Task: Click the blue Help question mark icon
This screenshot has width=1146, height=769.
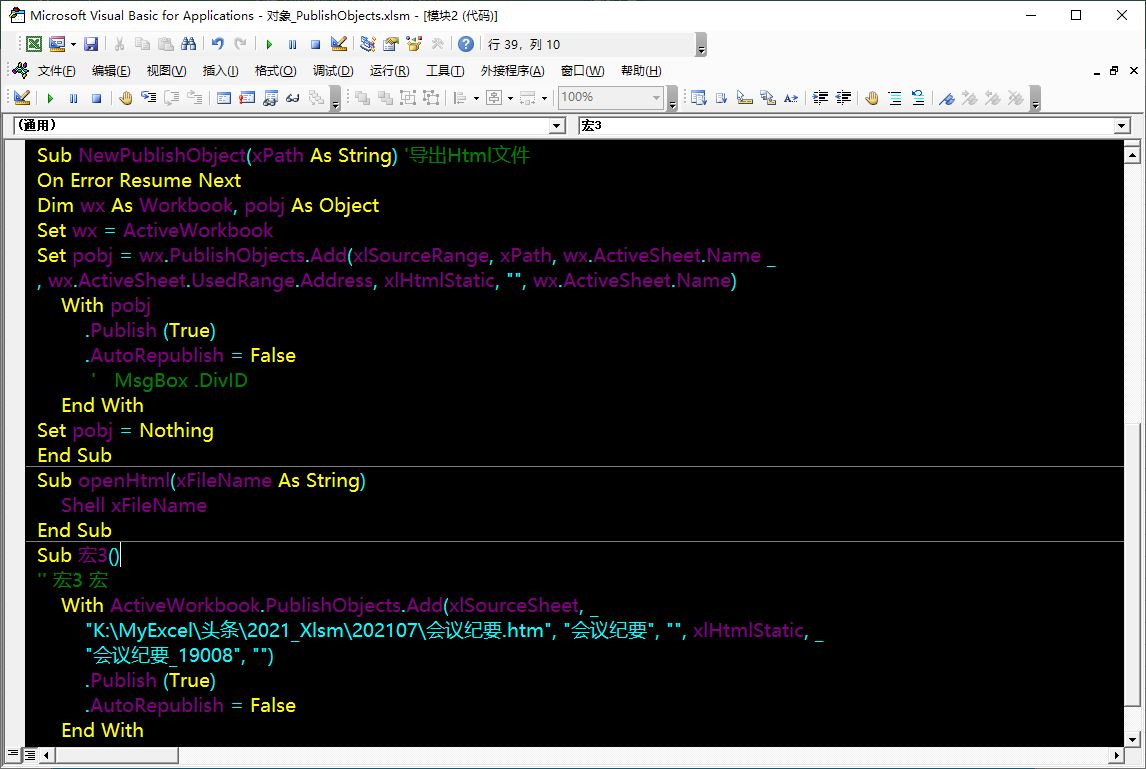Action: (466, 44)
